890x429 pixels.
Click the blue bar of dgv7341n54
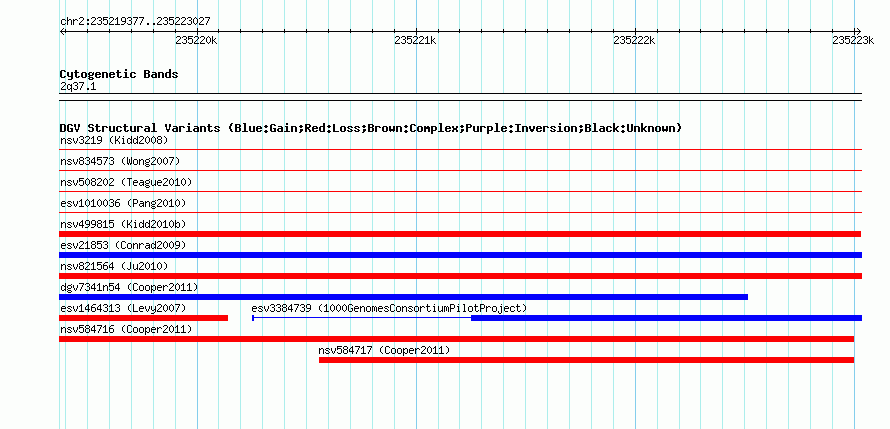tap(404, 297)
